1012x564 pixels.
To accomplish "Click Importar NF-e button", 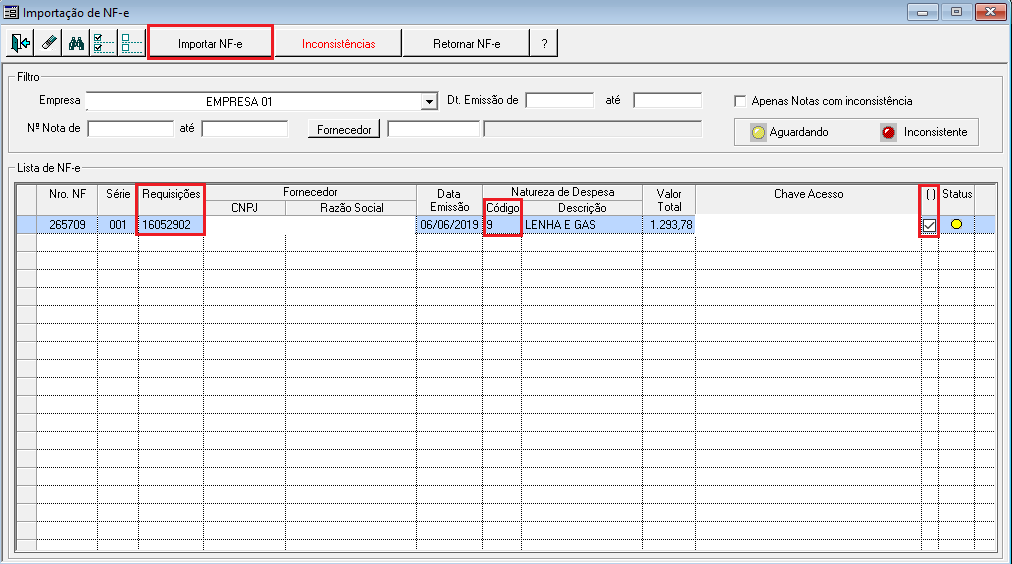I will pos(210,43).
